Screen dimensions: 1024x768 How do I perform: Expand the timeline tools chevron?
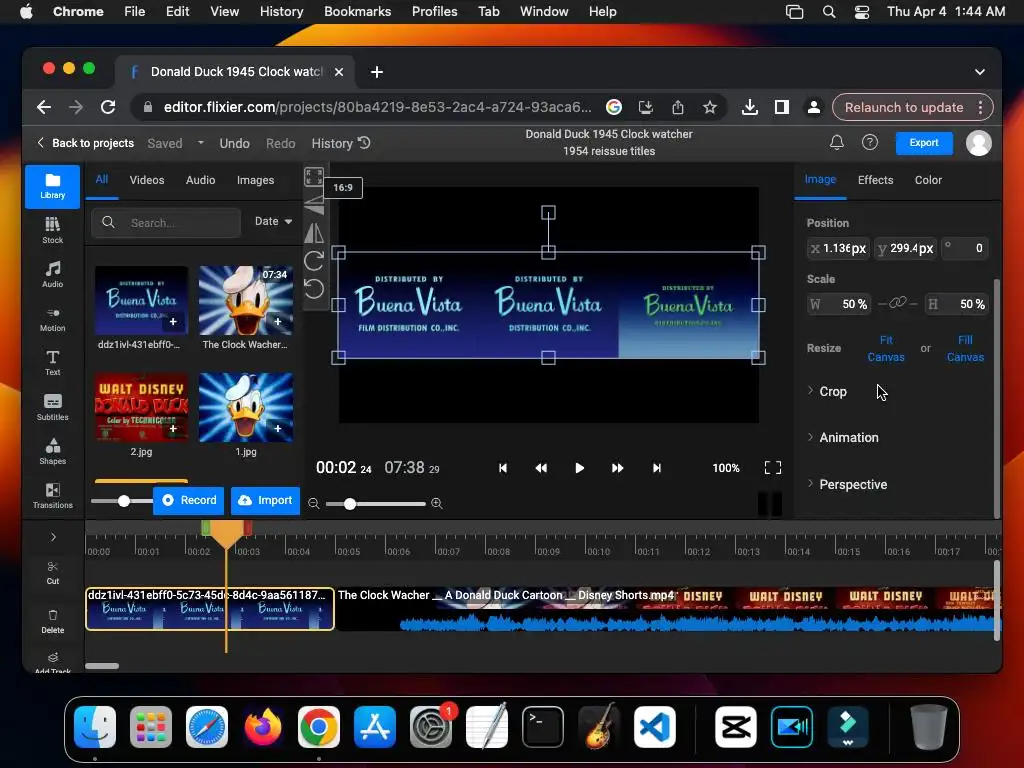pyautogui.click(x=53, y=537)
